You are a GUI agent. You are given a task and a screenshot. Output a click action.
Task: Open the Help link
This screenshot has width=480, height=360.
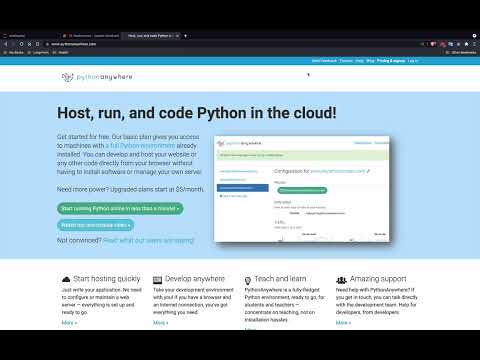[x=359, y=61]
